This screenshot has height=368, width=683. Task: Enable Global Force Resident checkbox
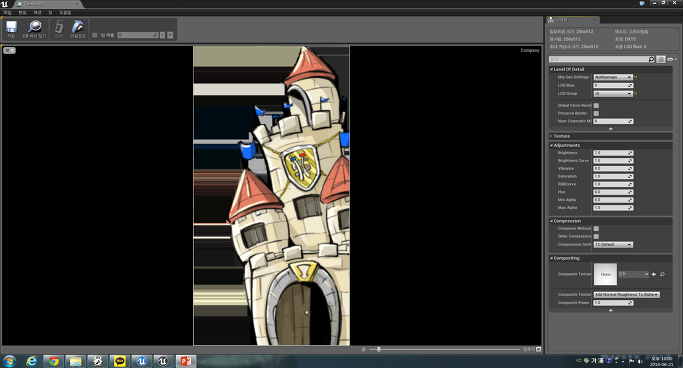pos(596,105)
